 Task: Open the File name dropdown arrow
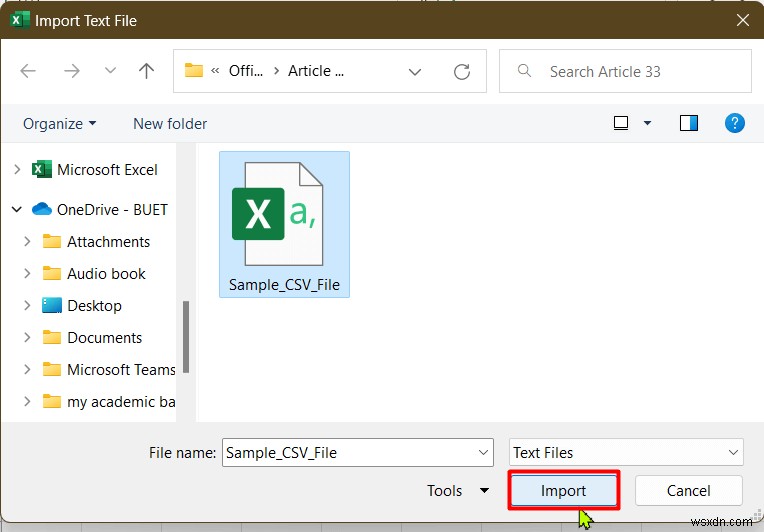(x=483, y=453)
